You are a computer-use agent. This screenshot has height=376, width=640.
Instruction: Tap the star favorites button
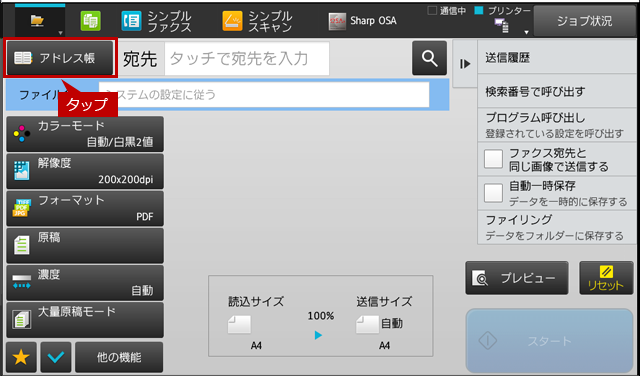[x=21, y=357]
